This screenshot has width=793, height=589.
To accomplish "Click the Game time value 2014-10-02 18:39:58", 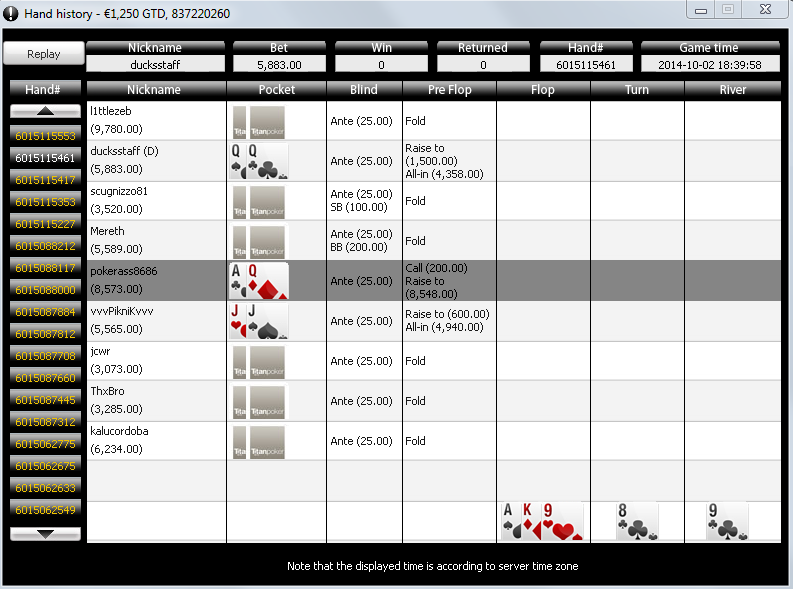I will (710, 65).
